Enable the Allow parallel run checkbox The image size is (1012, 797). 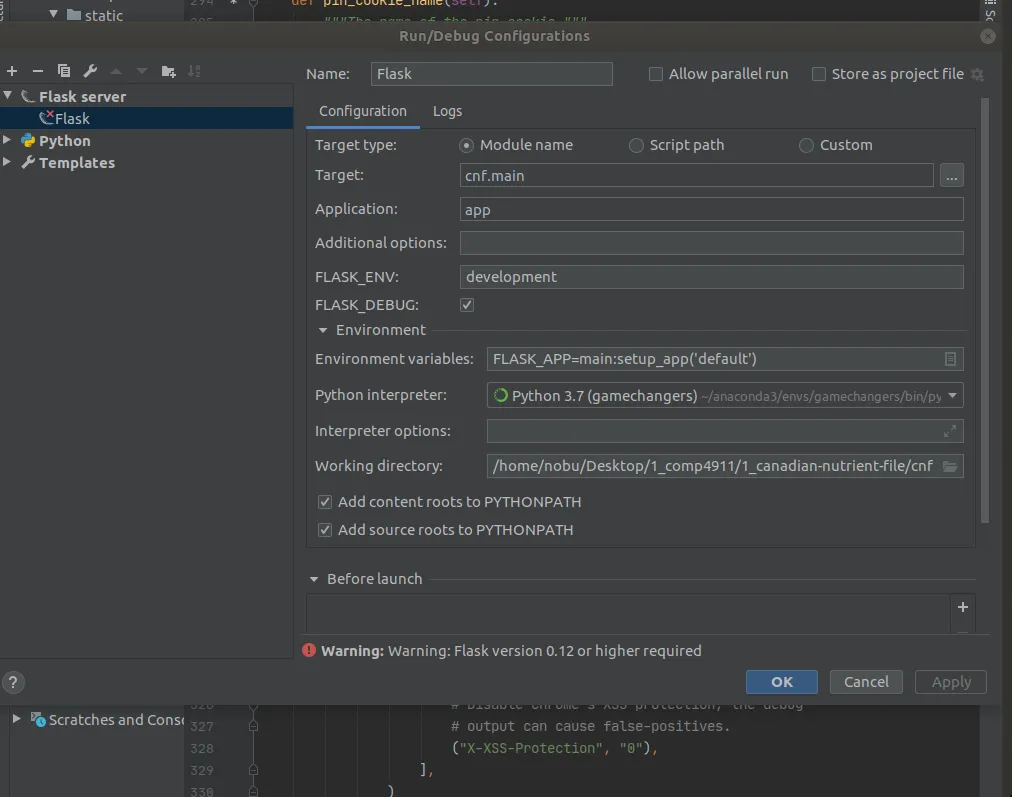[x=656, y=74]
